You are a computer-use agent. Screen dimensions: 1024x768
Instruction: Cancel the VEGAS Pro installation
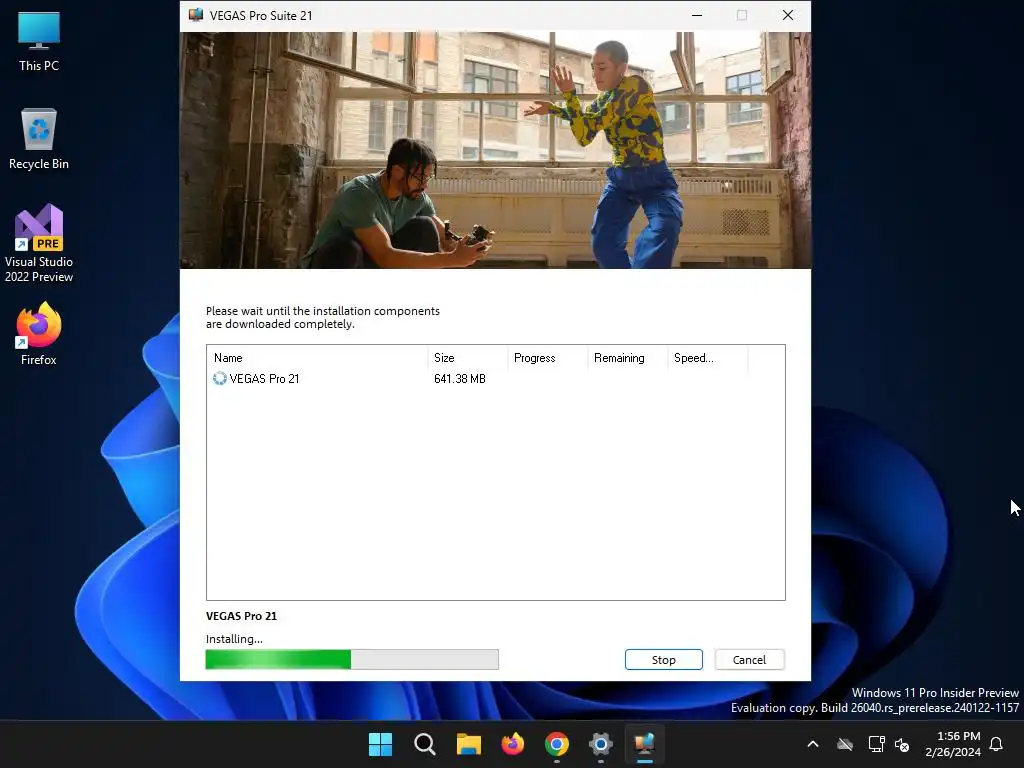point(749,660)
